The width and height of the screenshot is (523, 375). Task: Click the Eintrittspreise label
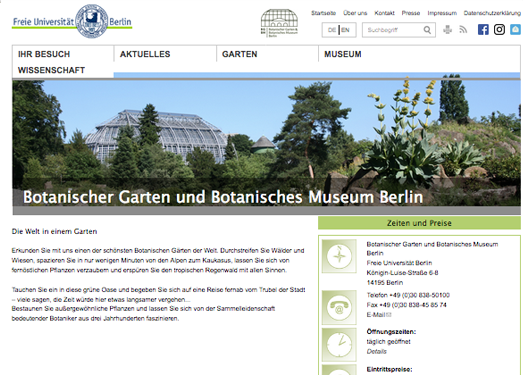coord(389,369)
